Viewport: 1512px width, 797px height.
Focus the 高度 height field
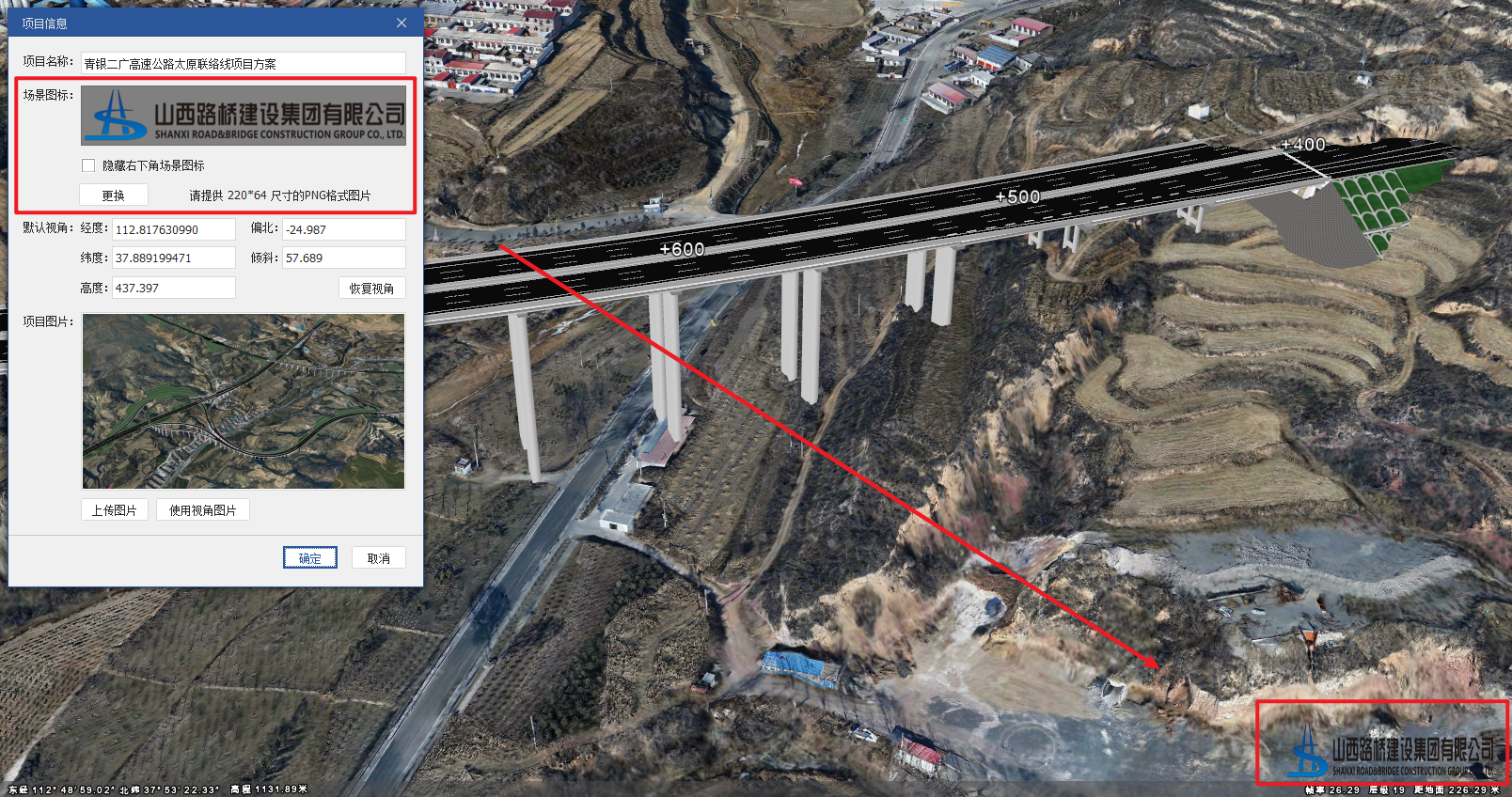point(174,288)
